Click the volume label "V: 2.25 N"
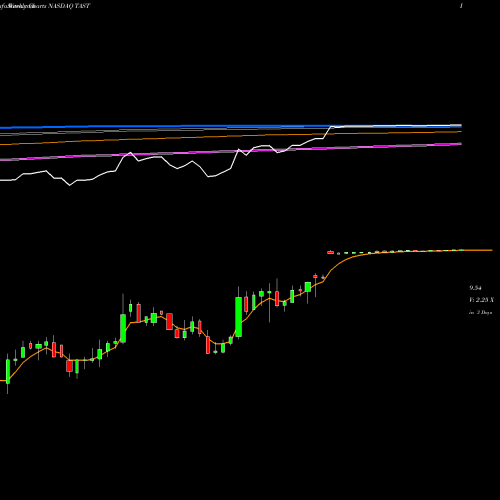 (481, 300)
